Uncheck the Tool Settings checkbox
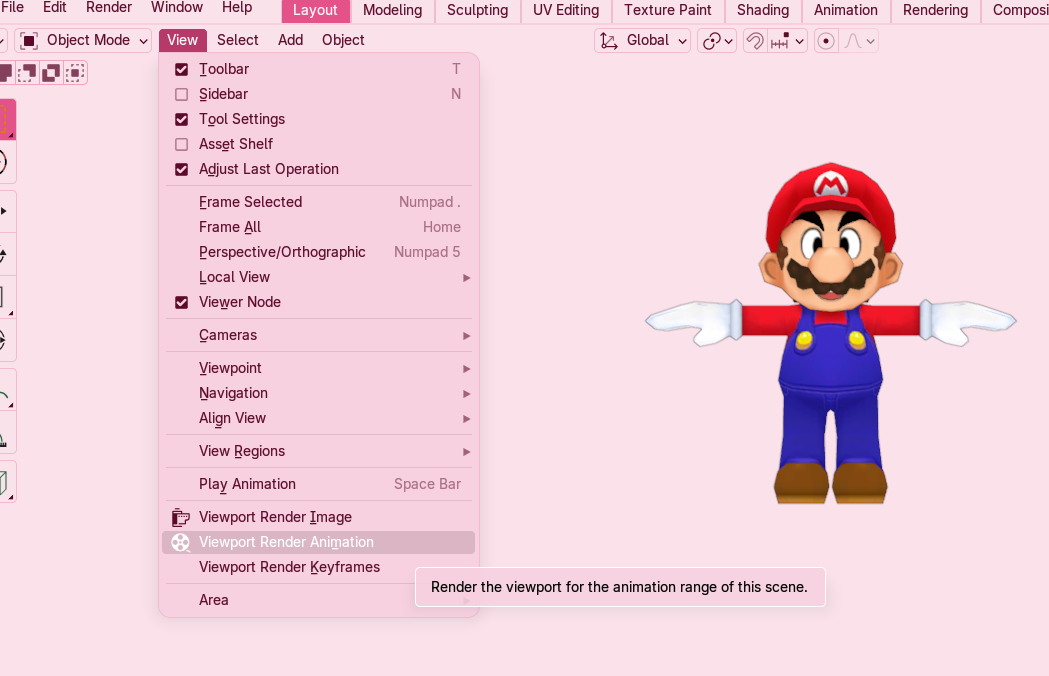This screenshot has width=1049, height=676. [181, 119]
